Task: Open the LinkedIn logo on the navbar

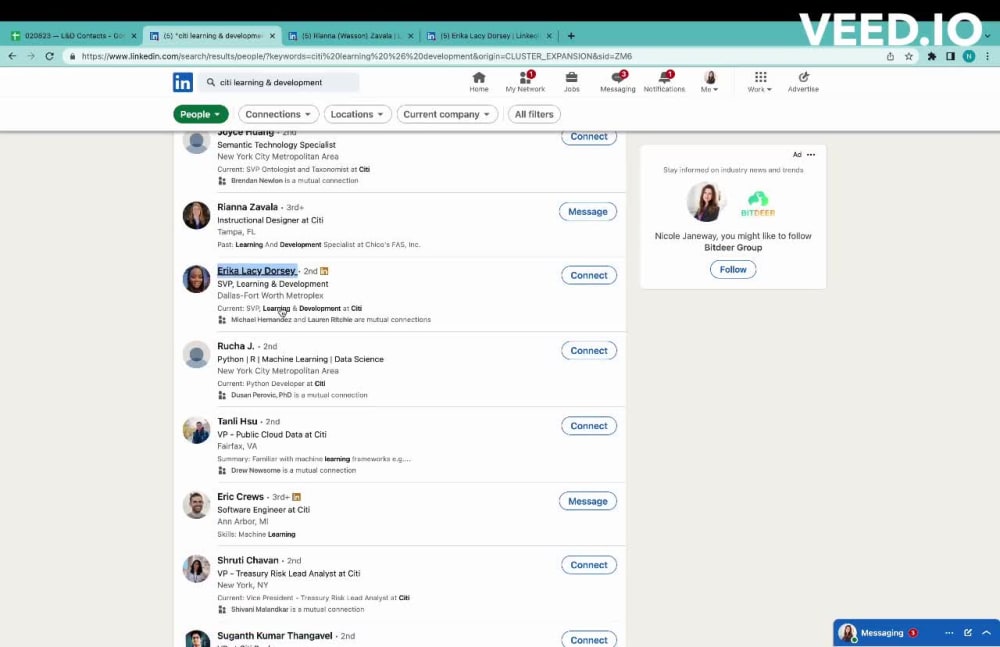Action: 183,82
